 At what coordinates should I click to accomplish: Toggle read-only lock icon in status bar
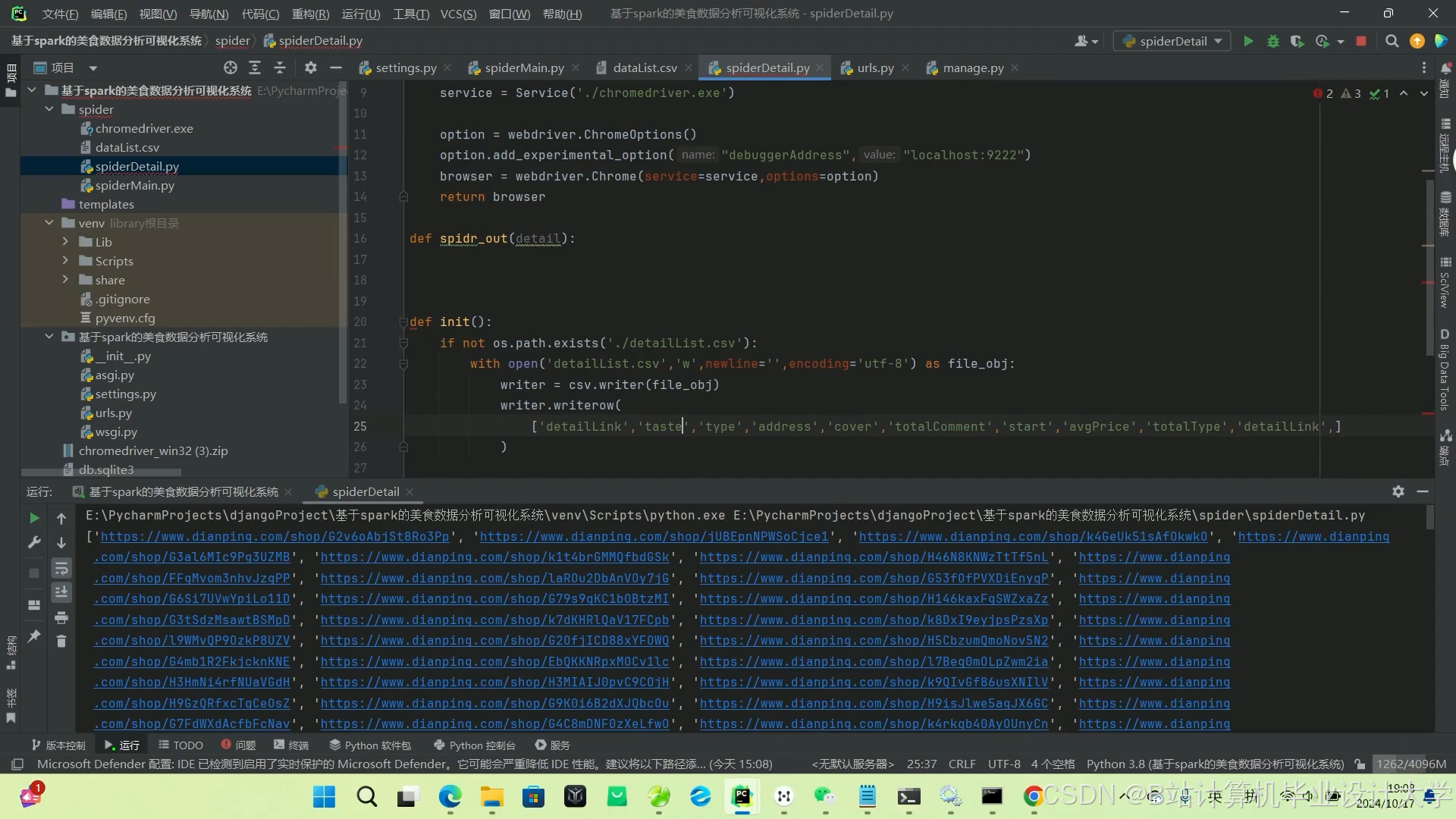coord(1360,764)
